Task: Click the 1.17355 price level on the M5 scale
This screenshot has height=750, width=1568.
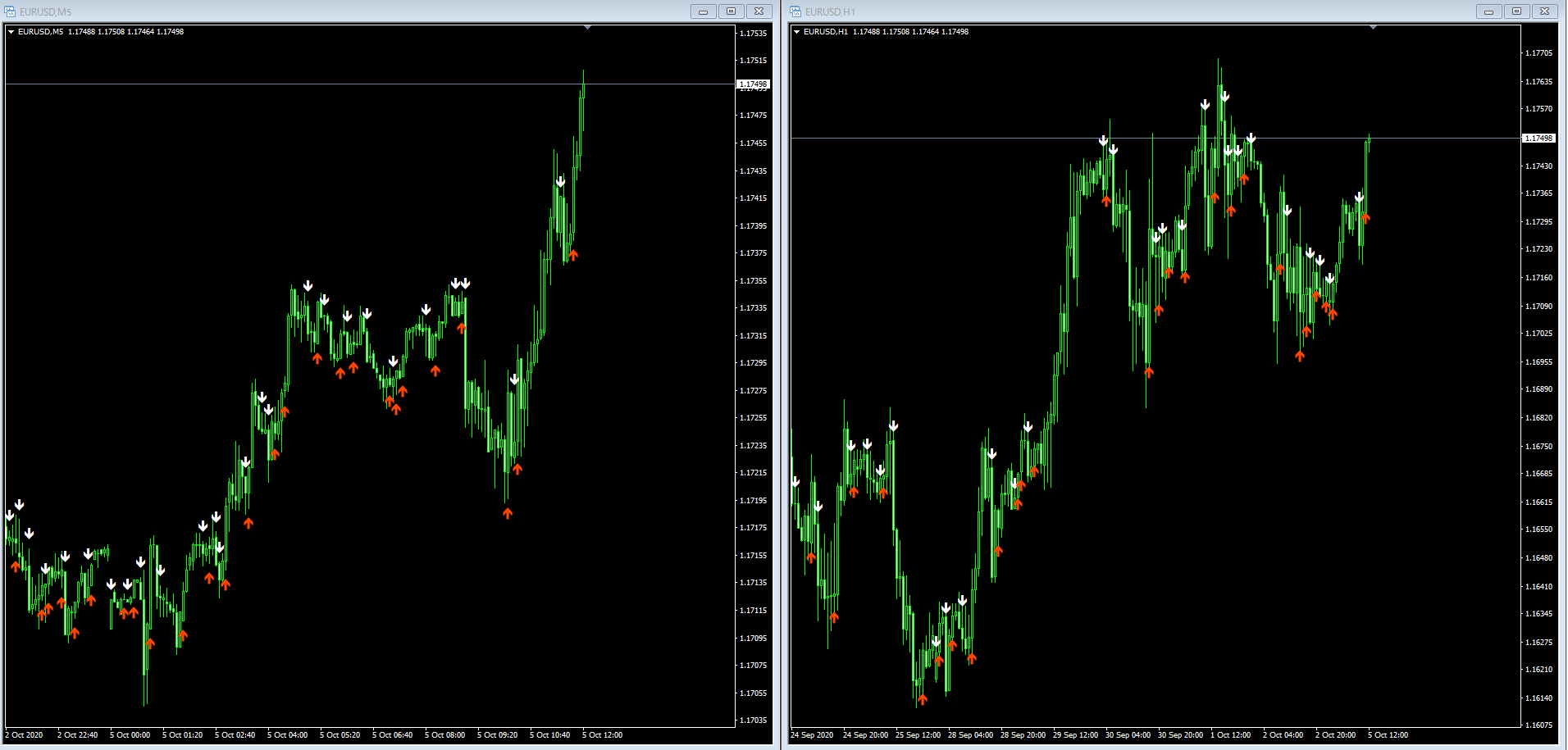Action: coord(754,281)
